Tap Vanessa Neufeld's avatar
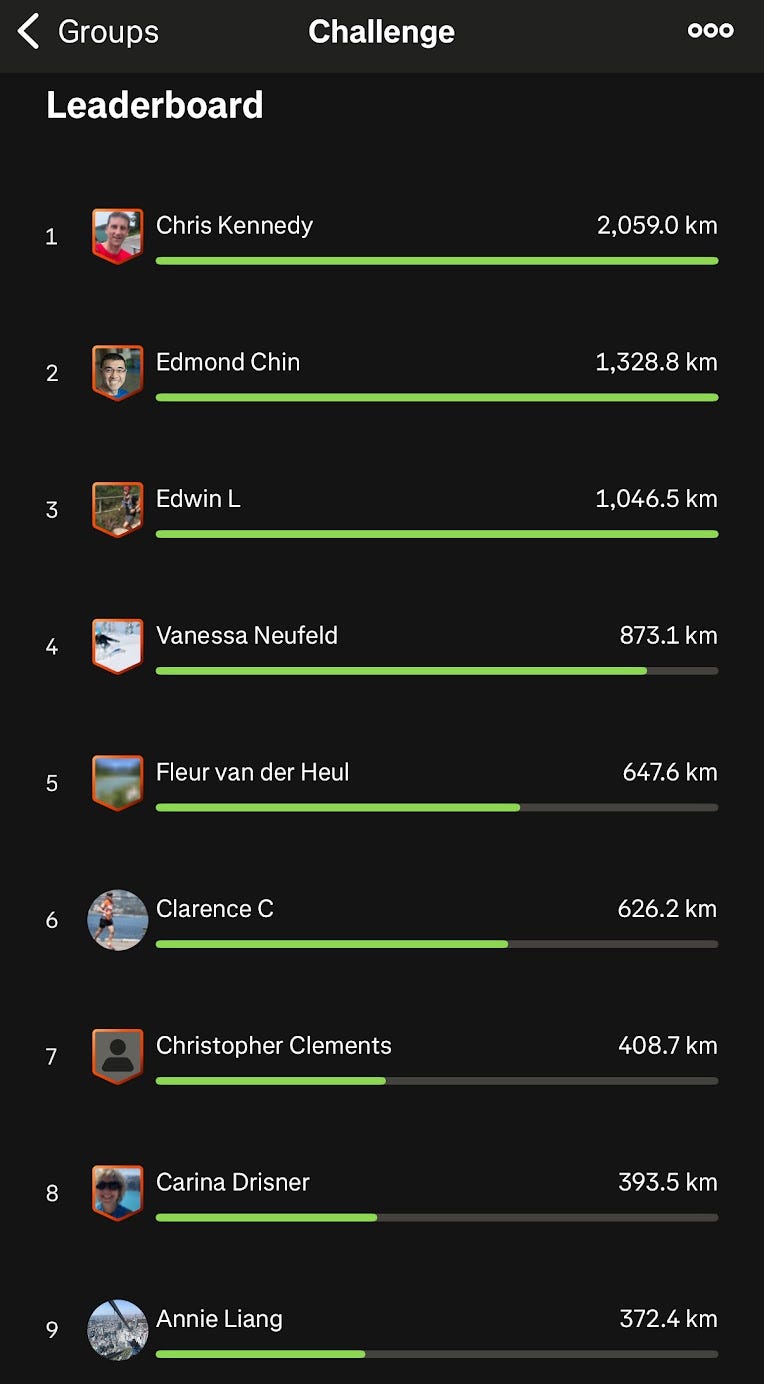Viewport: 764px width, 1384px height. coord(117,646)
